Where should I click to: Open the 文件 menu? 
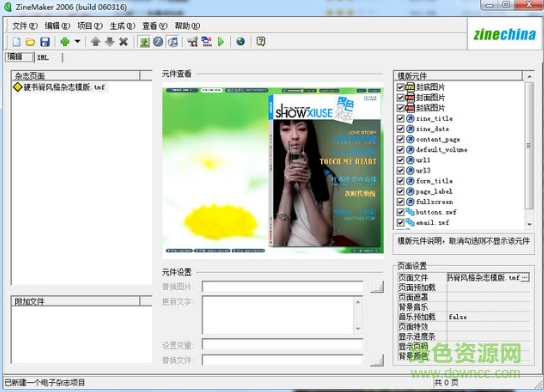(x=25, y=26)
